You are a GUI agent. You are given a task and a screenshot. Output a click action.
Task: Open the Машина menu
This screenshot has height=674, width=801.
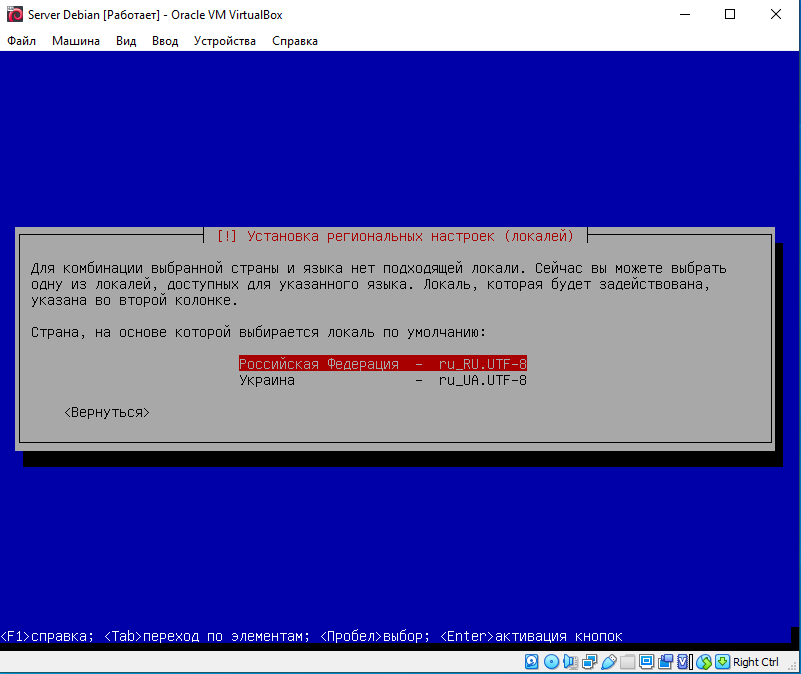[76, 41]
